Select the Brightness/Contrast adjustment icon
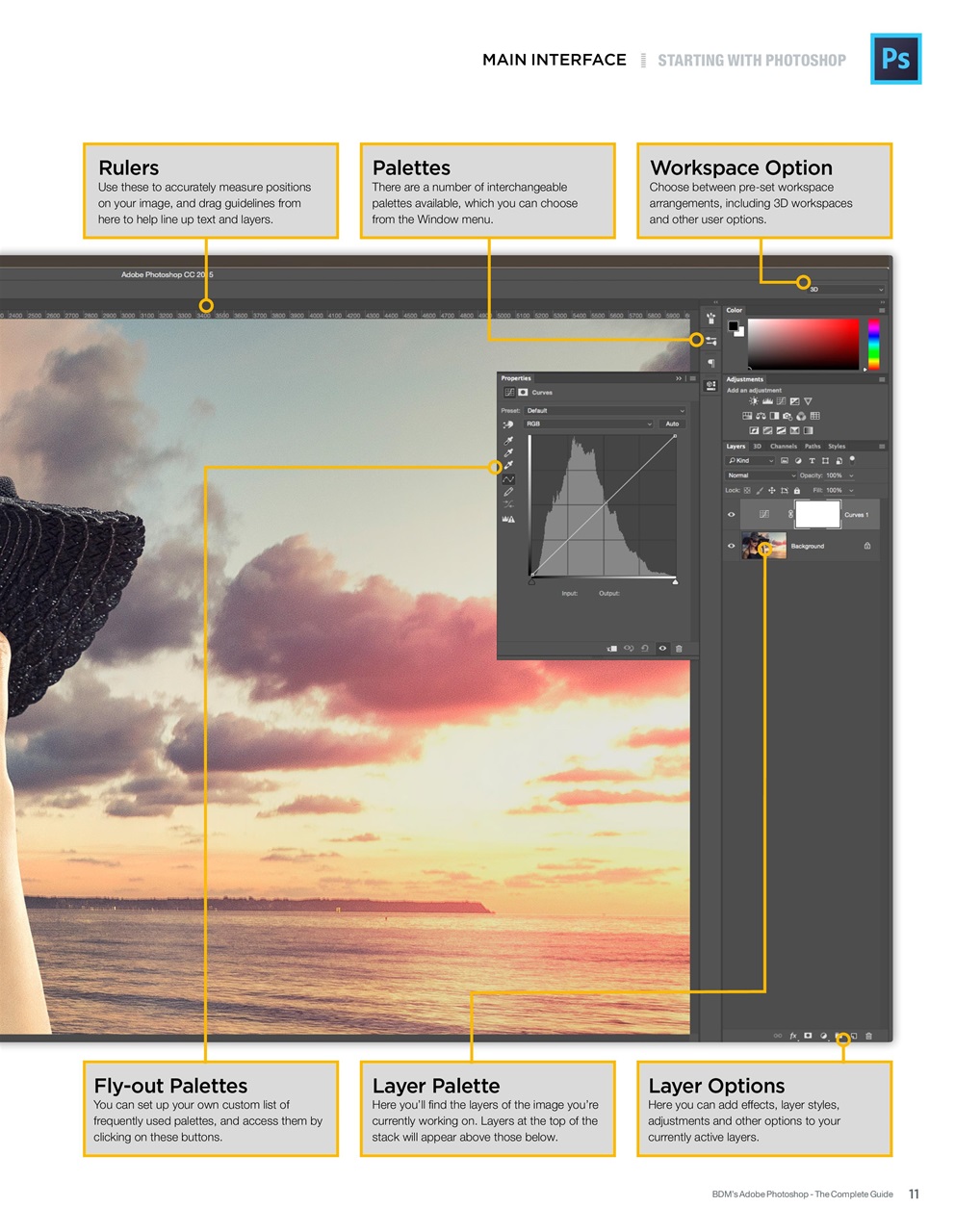This screenshot has width=955, height=1232. [x=754, y=401]
